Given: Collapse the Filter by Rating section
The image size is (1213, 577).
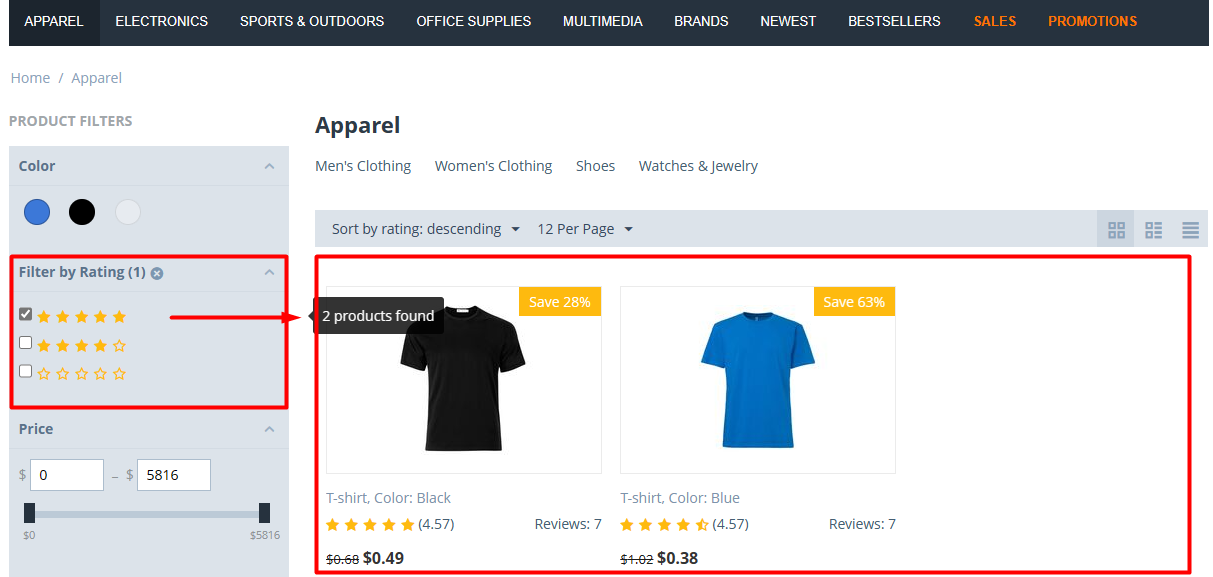Looking at the screenshot, I should point(269,272).
